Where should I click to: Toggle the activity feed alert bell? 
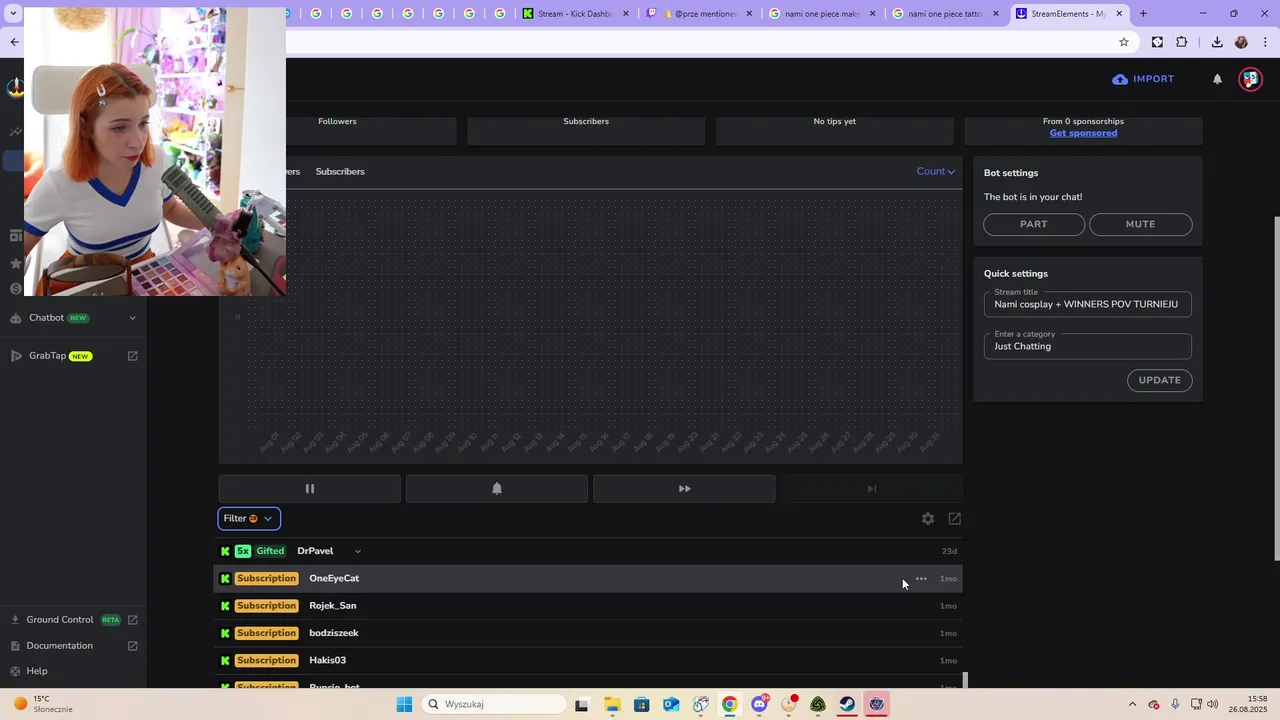pos(497,489)
